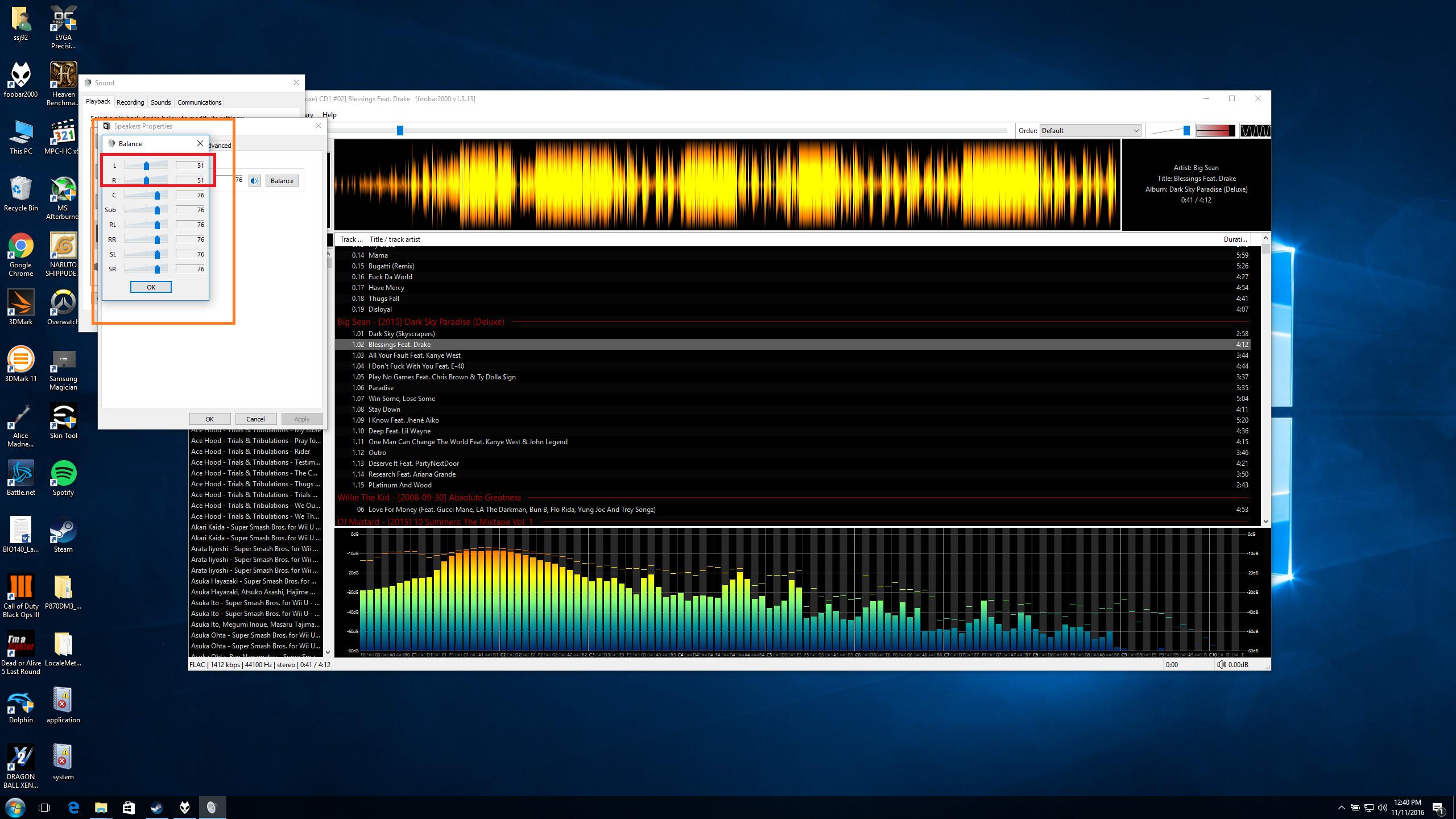Click the Sound taskbar icon
Image resolution: width=1456 pixels, height=819 pixels.
tap(212, 807)
